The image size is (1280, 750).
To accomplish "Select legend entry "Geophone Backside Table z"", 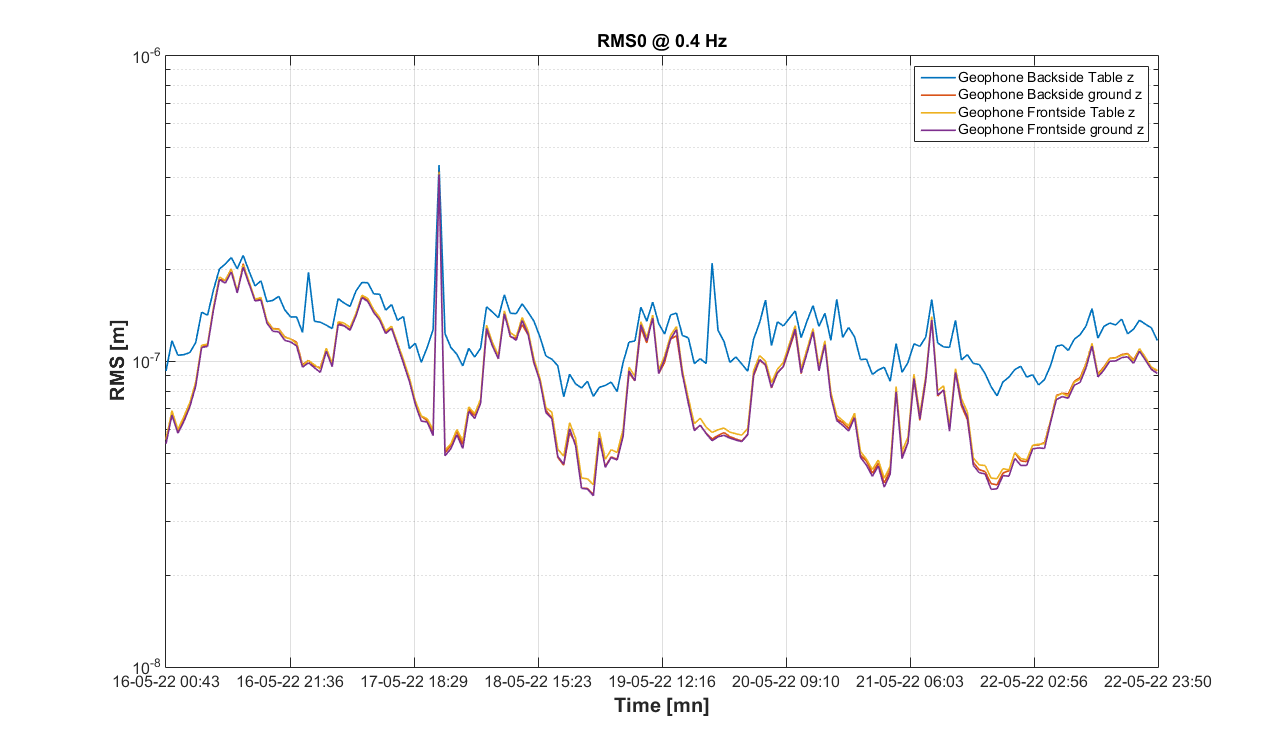I will pyautogui.click(x=1045, y=76).
